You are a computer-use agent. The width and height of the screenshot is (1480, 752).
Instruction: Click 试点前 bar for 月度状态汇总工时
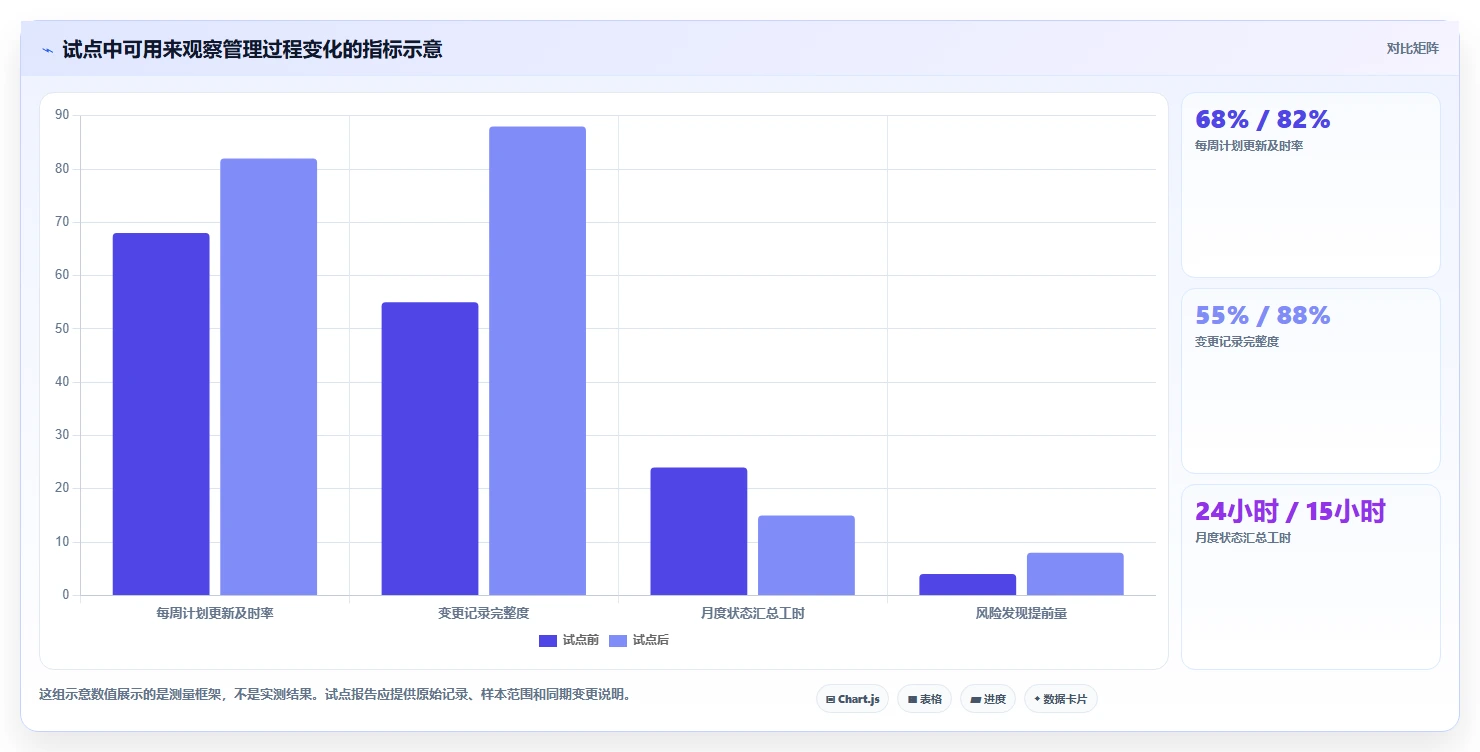(x=699, y=531)
